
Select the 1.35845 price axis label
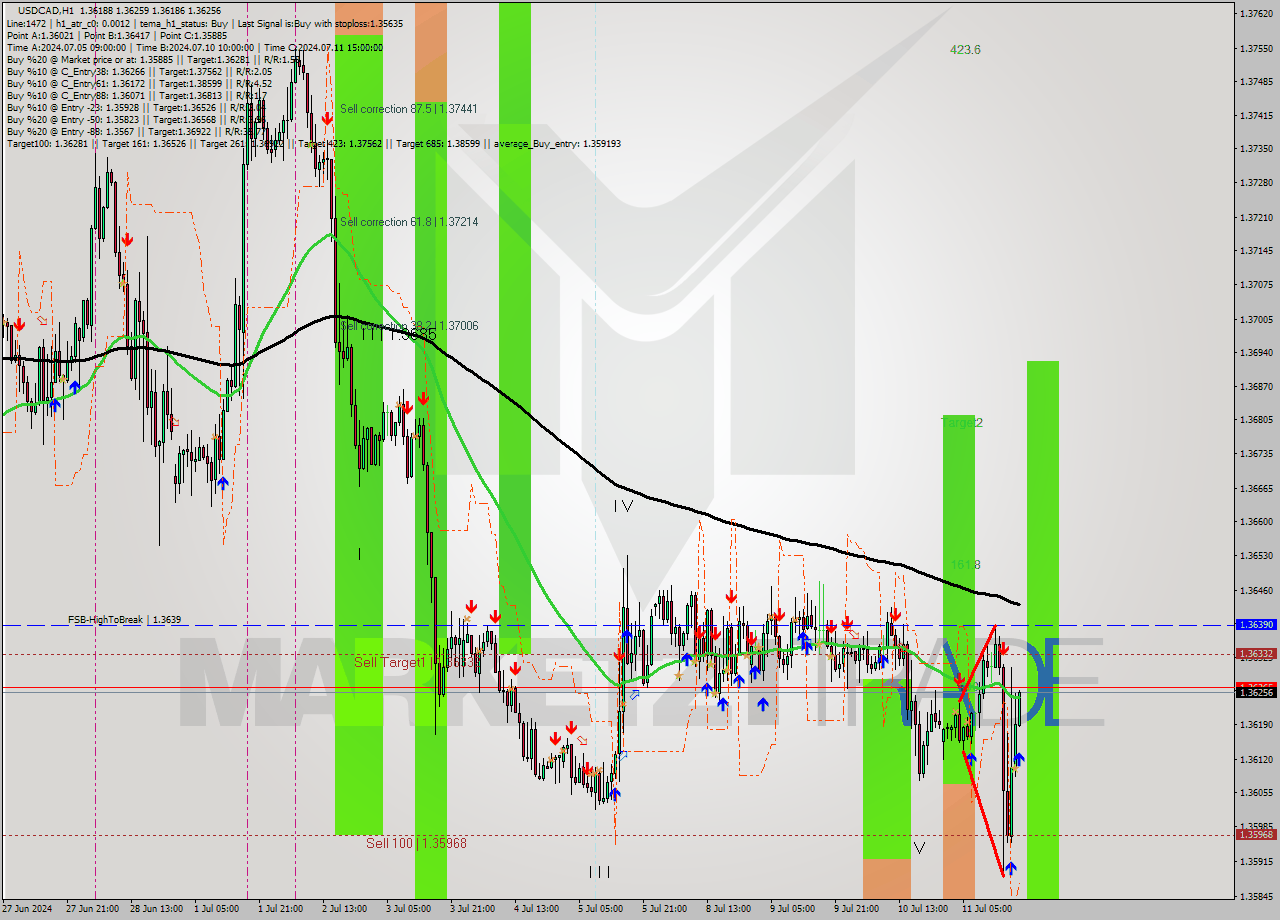pyautogui.click(x=1256, y=896)
